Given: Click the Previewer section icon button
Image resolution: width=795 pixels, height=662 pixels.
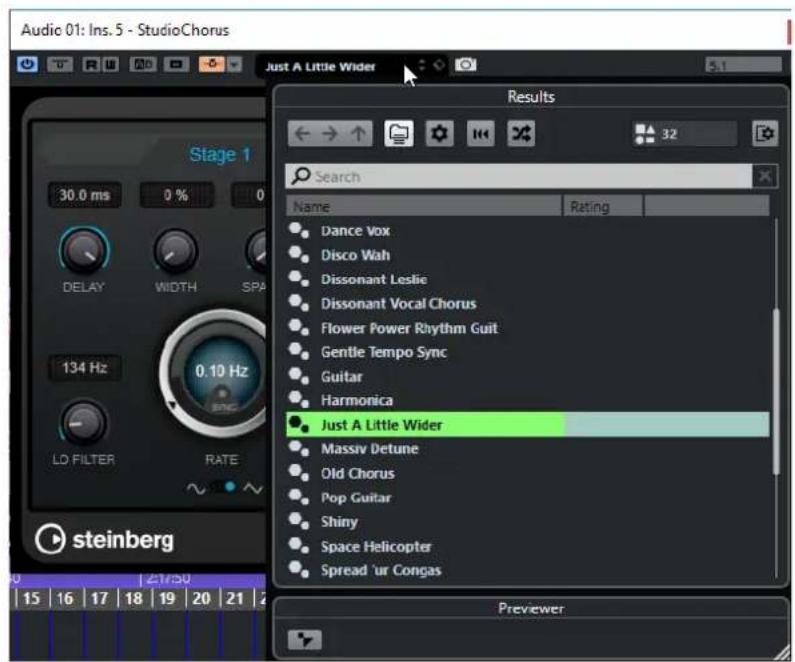Looking at the screenshot, I should [304, 639].
